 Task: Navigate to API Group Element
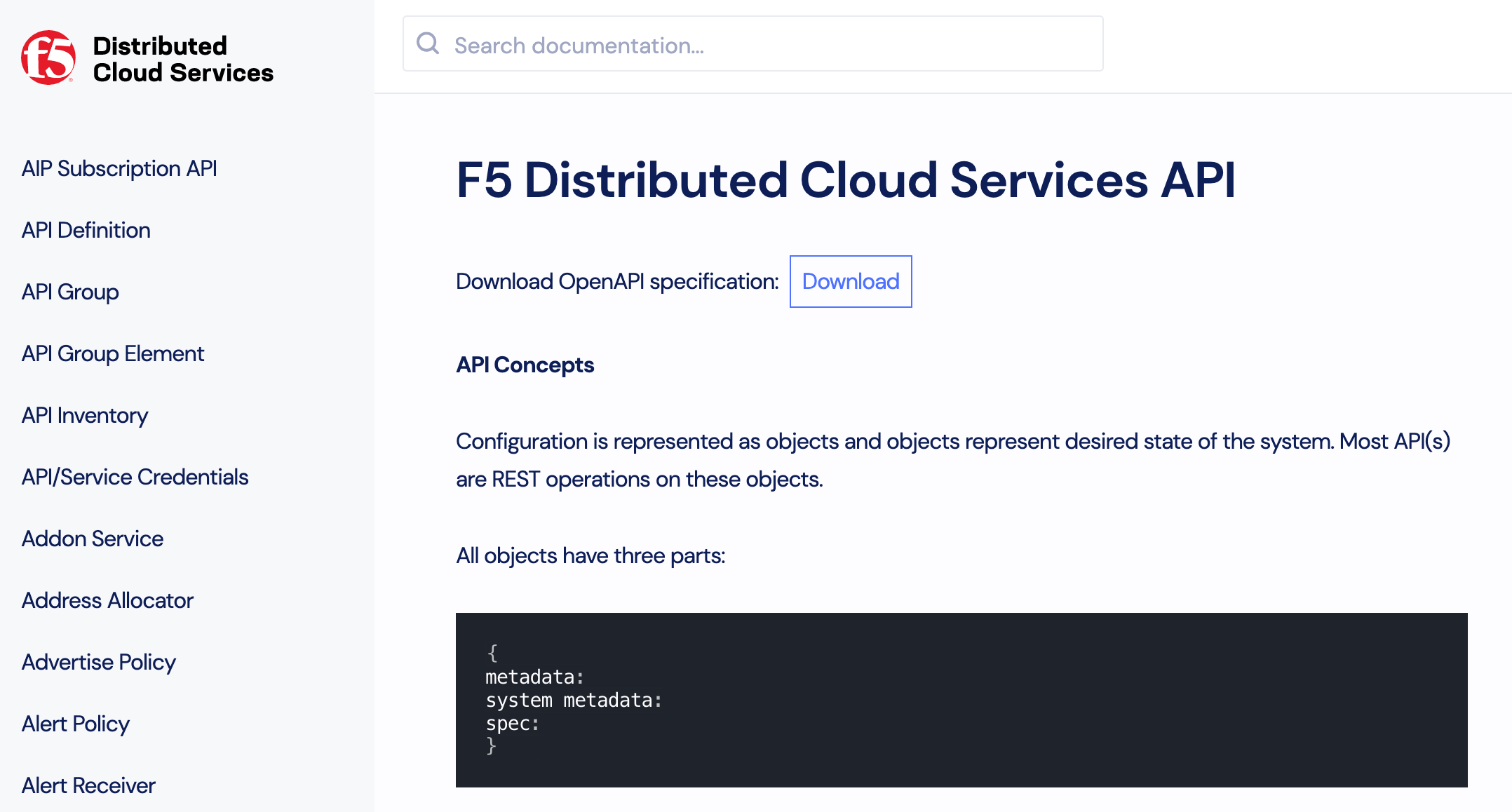click(113, 353)
